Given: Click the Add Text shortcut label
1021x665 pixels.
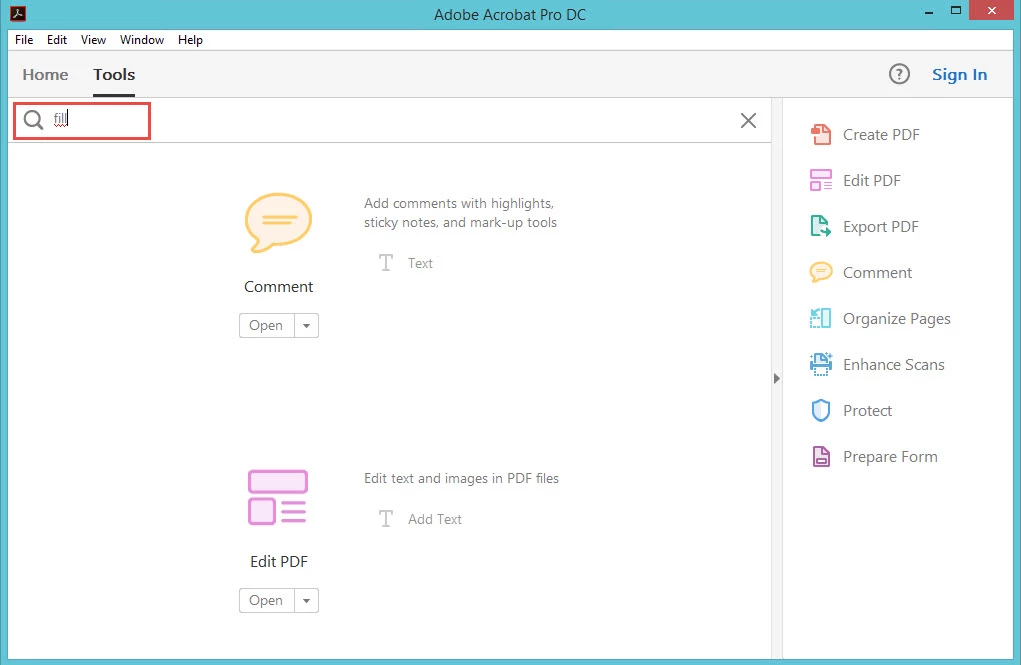Looking at the screenshot, I should [x=434, y=519].
